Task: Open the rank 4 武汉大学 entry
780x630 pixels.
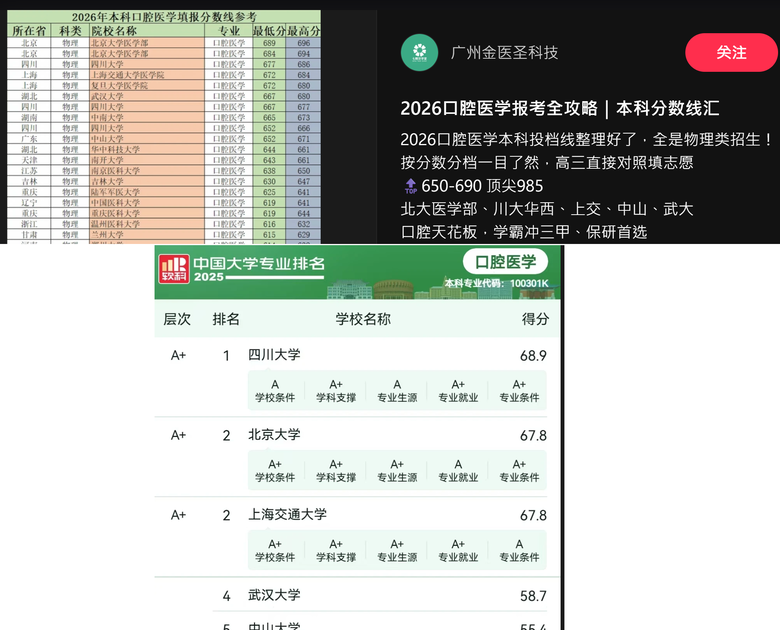Action: tap(274, 595)
